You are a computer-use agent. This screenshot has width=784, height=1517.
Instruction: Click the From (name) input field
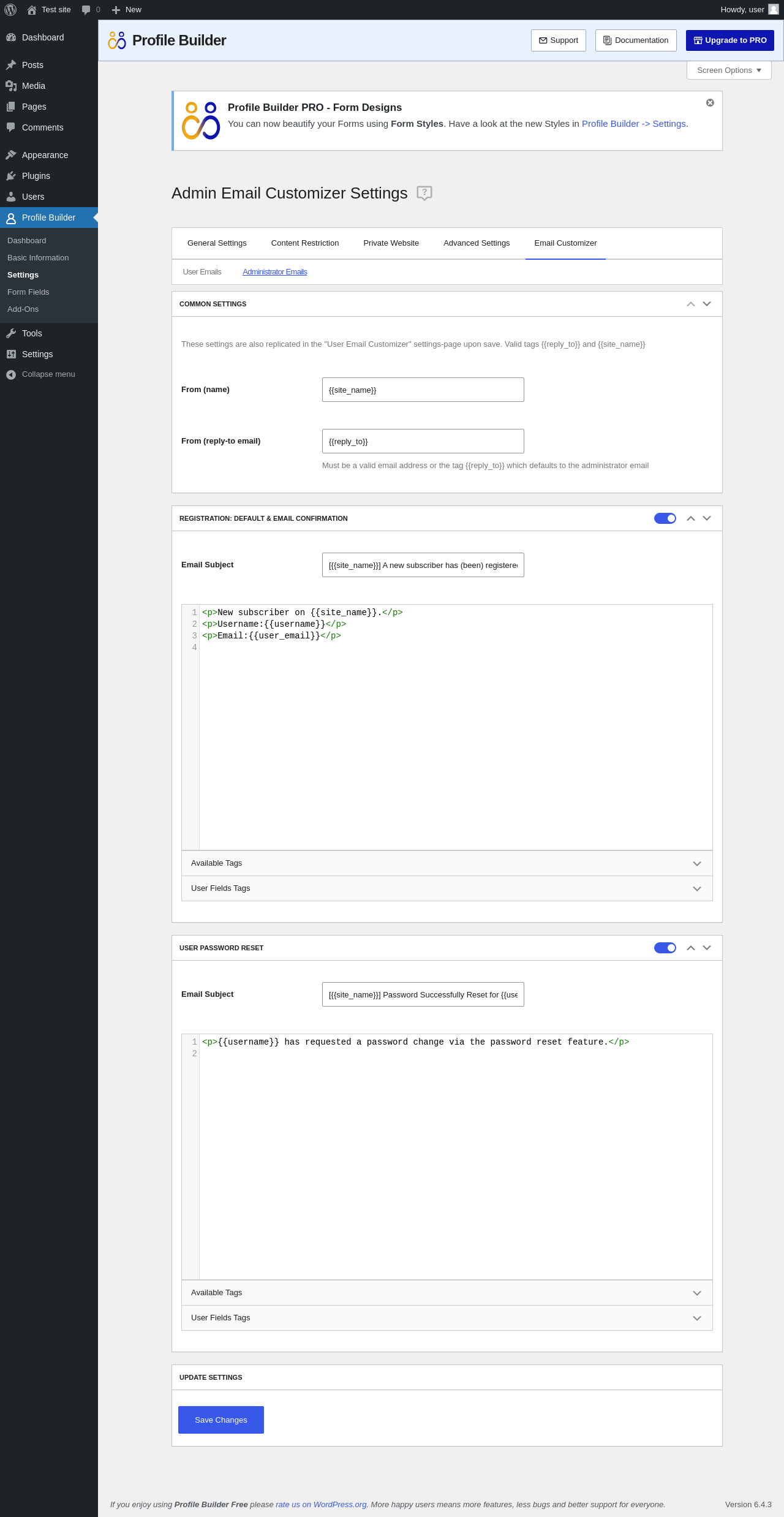pos(423,390)
